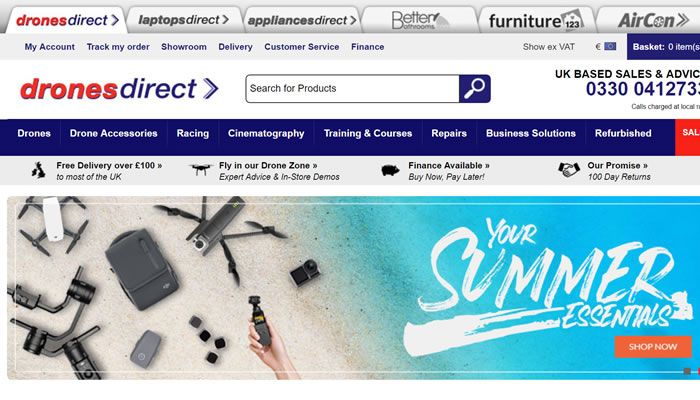Viewport: 700px width, 400px height.
Task: Open the furniture123 site tab
Action: [x=537, y=20]
